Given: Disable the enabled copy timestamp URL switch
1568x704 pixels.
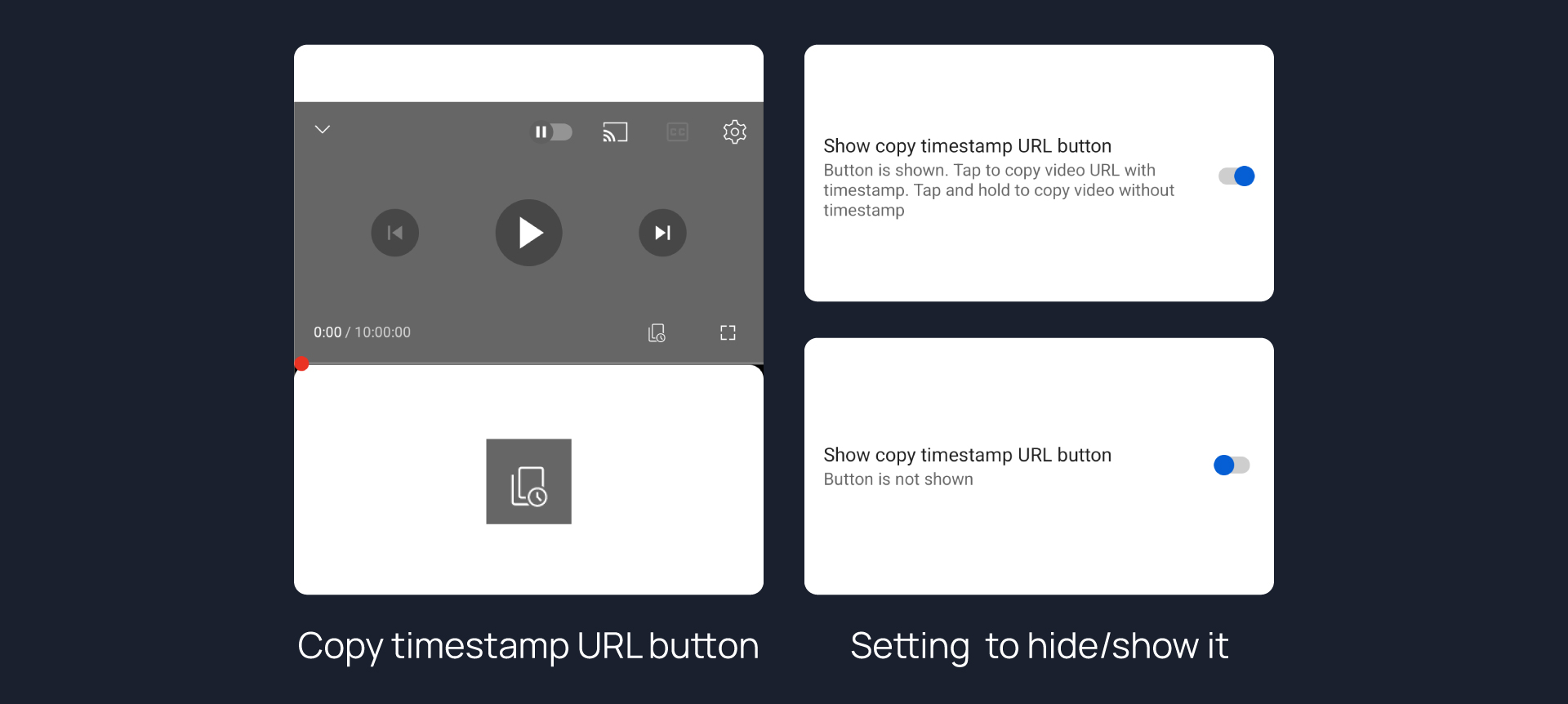Looking at the screenshot, I should click(1236, 176).
